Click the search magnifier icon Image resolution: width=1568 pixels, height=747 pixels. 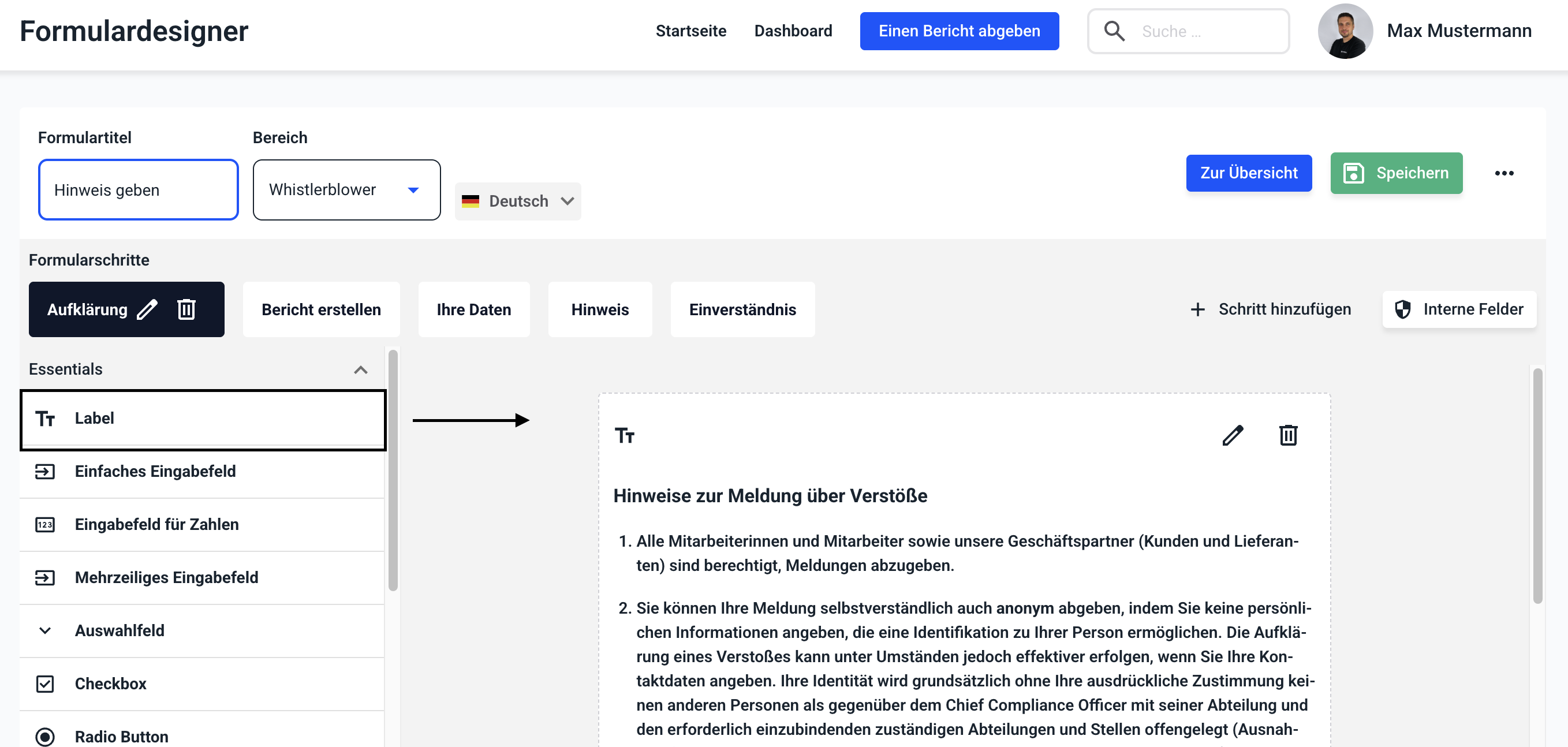tap(1114, 31)
